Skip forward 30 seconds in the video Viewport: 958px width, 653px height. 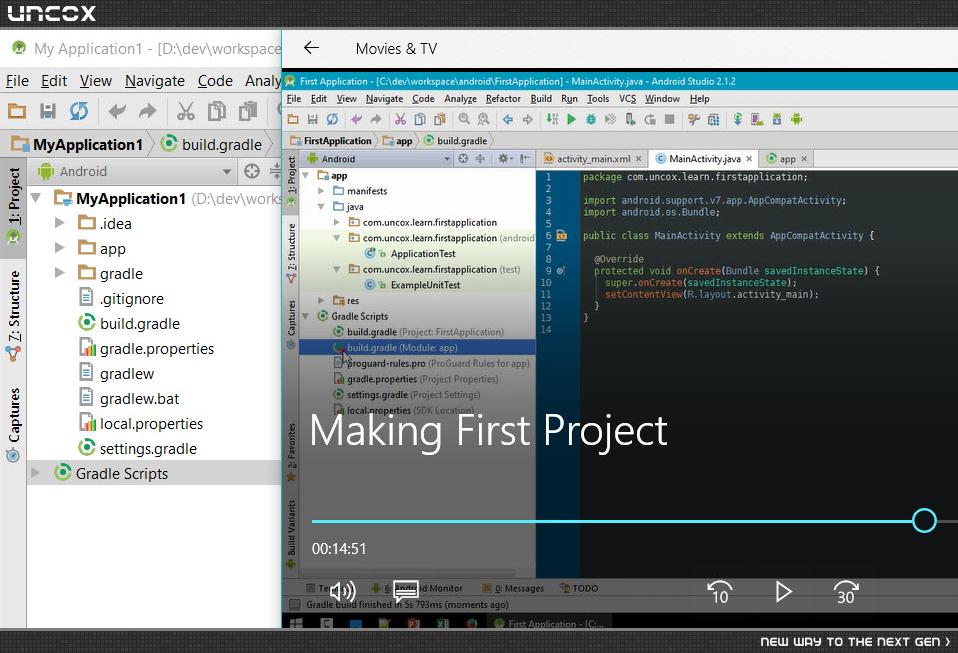point(846,591)
